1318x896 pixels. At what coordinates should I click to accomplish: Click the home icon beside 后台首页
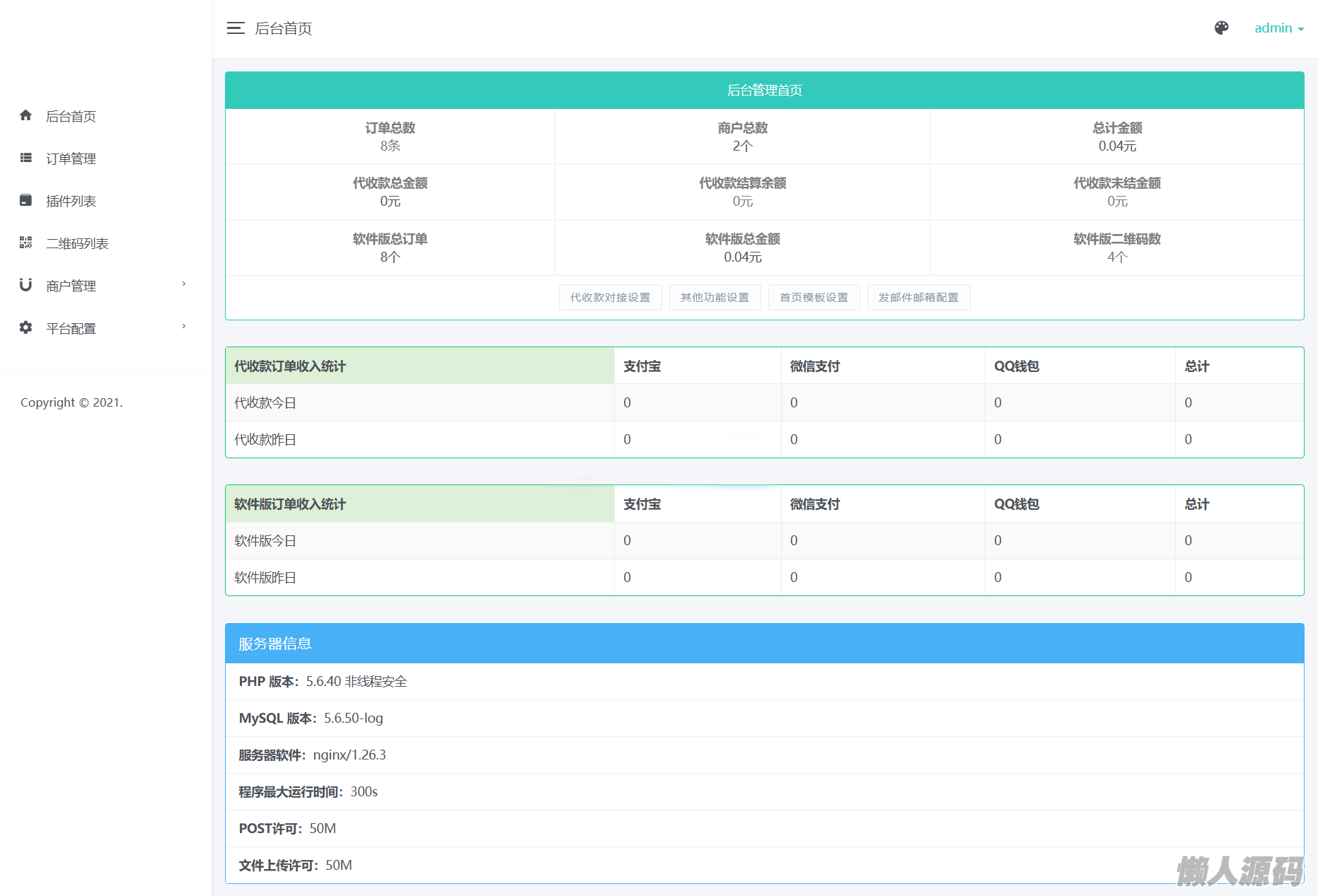click(26, 115)
